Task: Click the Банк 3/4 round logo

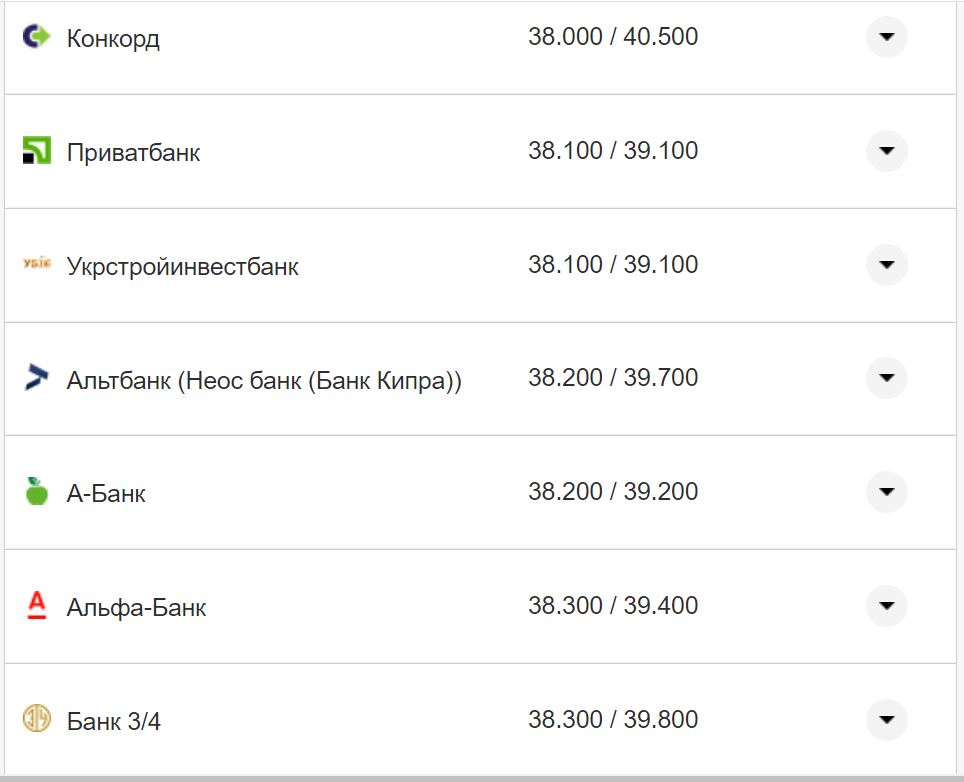Action: tap(37, 719)
